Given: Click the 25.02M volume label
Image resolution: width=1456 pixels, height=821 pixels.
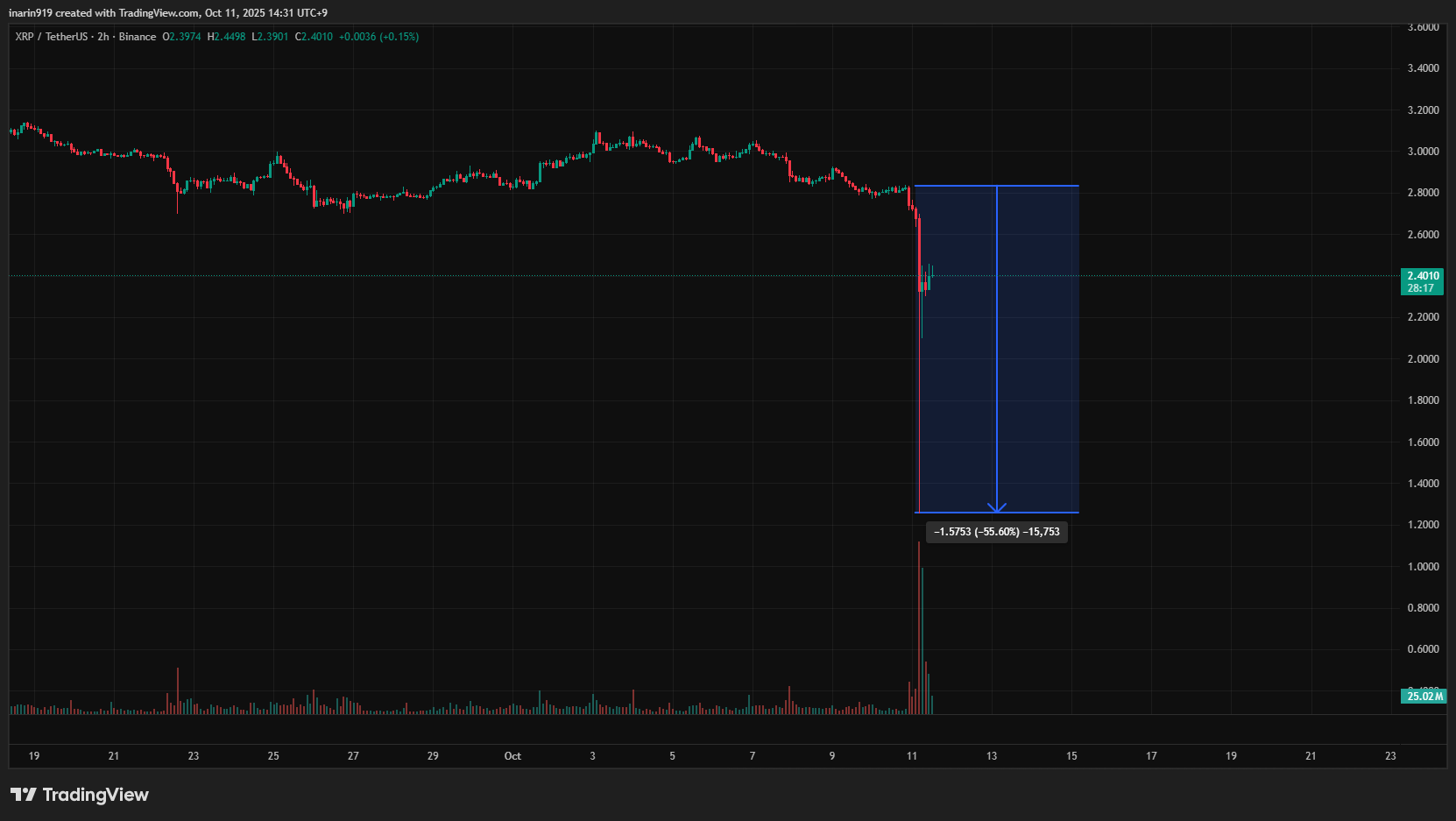Looking at the screenshot, I should (x=1424, y=697).
